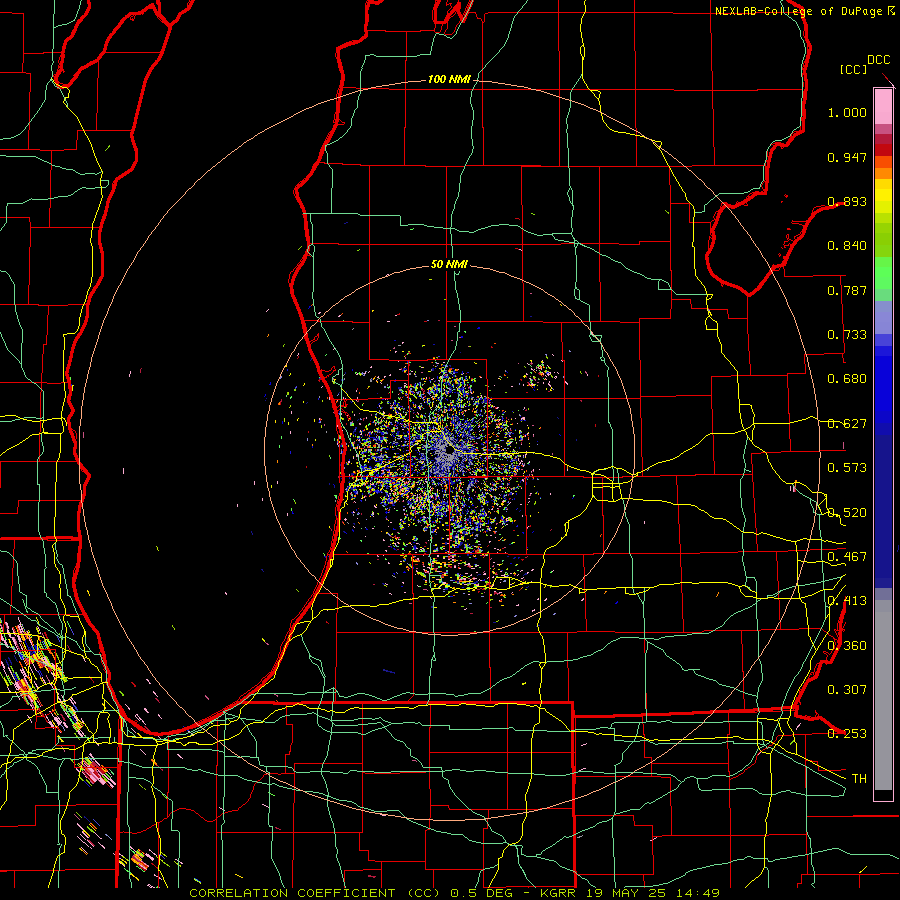The image size is (900, 900).
Task: Click the 0.787 color scale value
Action: click(847, 290)
